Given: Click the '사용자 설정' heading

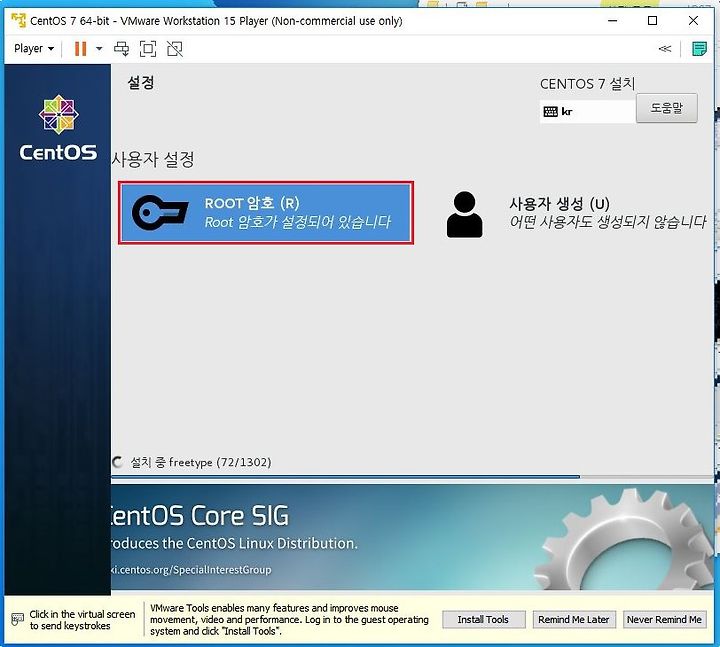Looking at the screenshot, I should click(153, 159).
